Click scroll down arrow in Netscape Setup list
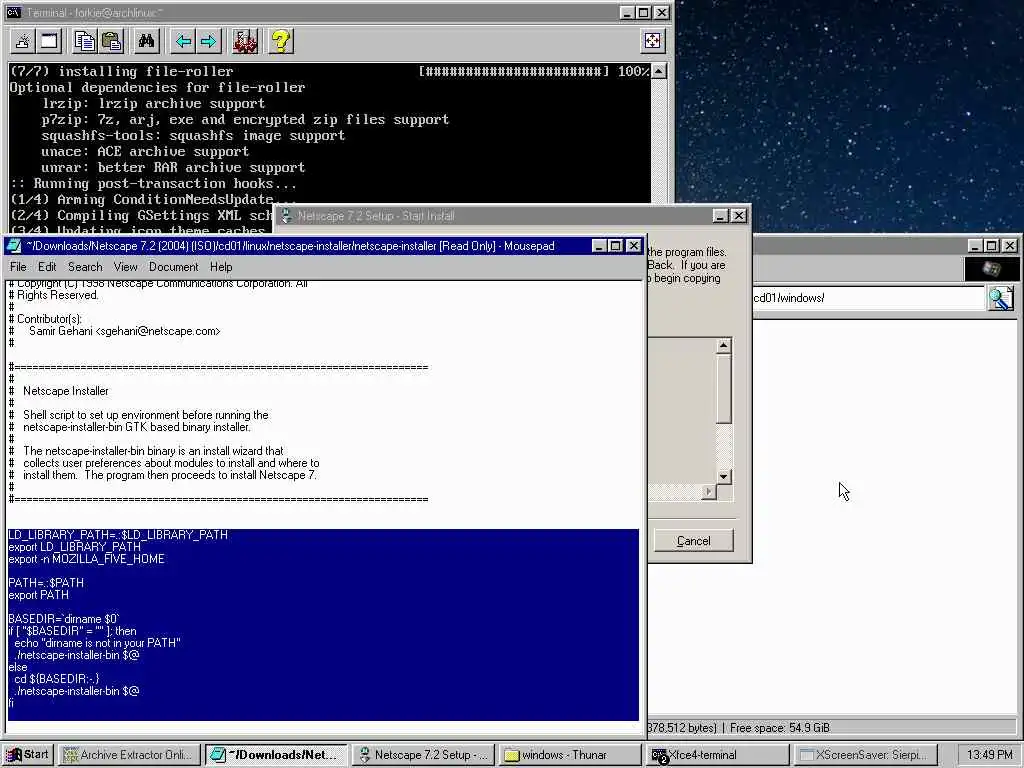The image size is (1024, 768). (x=723, y=477)
